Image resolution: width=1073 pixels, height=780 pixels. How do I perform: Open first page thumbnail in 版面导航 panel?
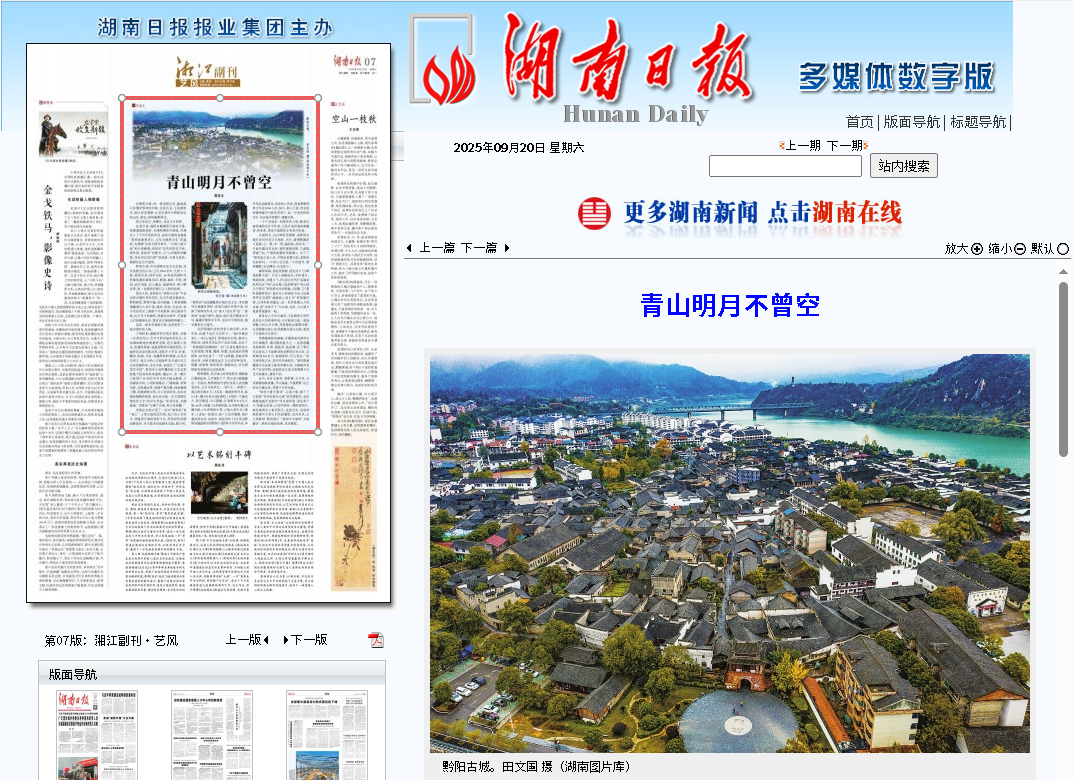click(97, 735)
